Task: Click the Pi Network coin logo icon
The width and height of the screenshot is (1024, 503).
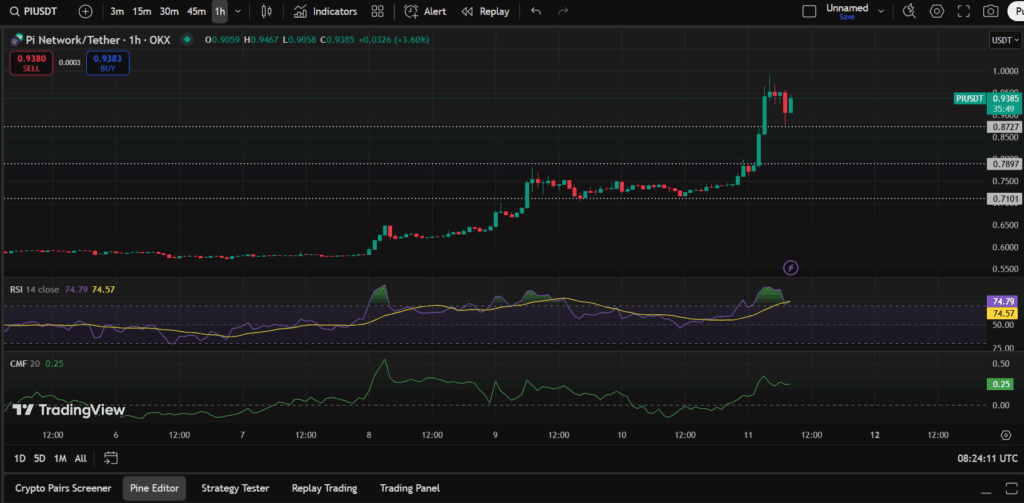Action: (15, 41)
